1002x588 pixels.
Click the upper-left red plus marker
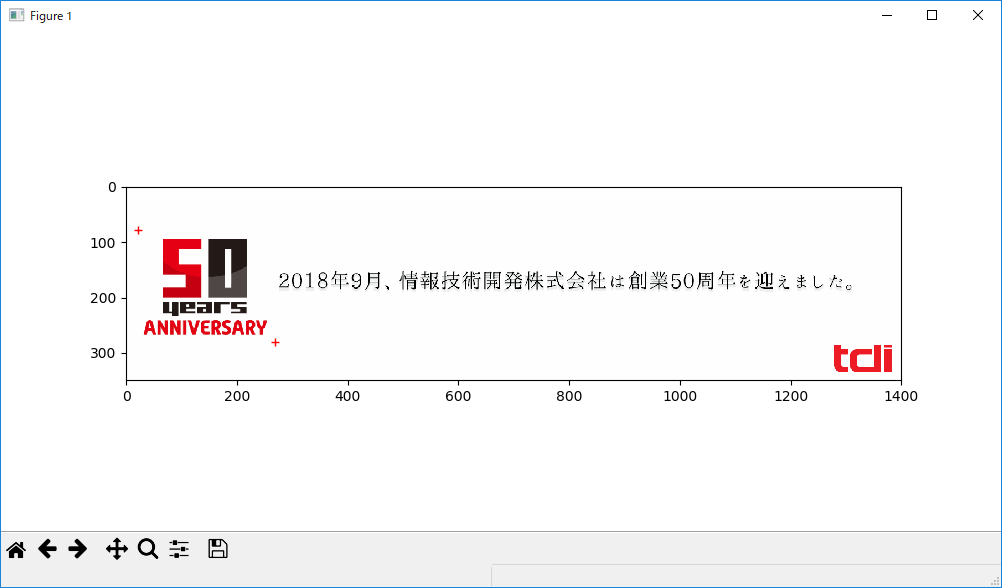tap(138, 231)
